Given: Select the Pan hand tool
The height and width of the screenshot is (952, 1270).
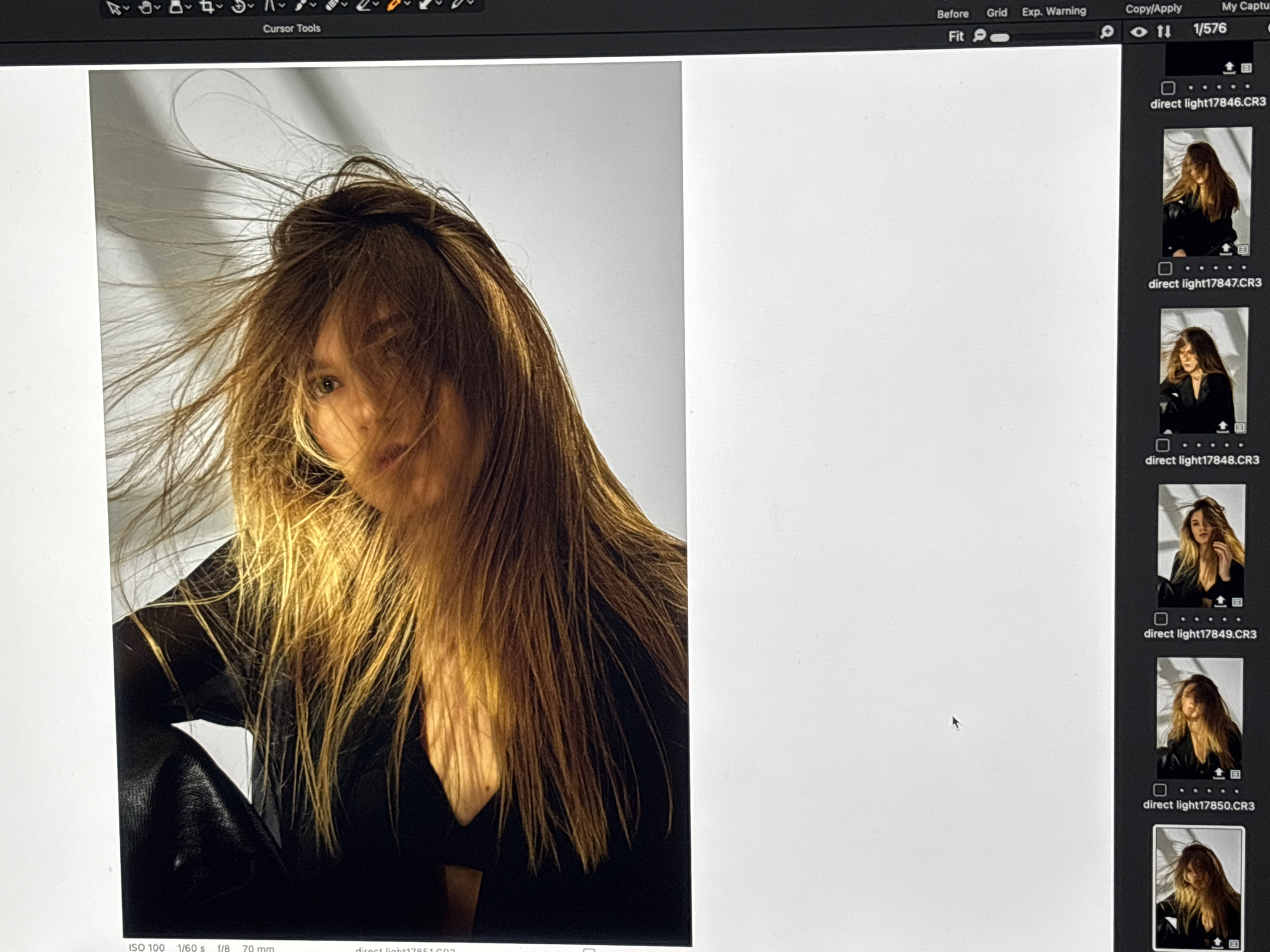Looking at the screenshot, I should (x=145, y=8).
